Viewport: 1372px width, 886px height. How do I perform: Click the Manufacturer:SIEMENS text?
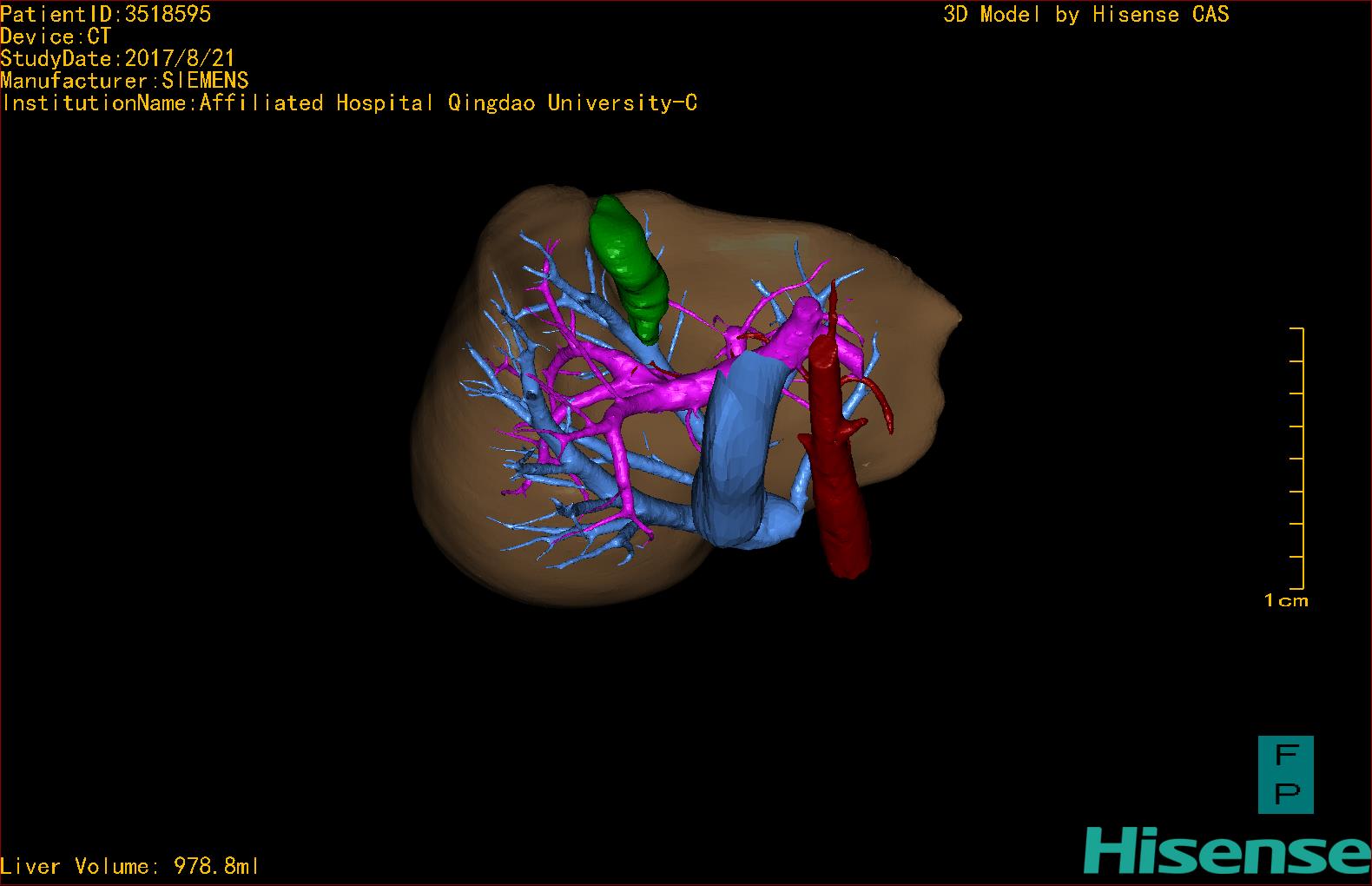coord(125,81)
